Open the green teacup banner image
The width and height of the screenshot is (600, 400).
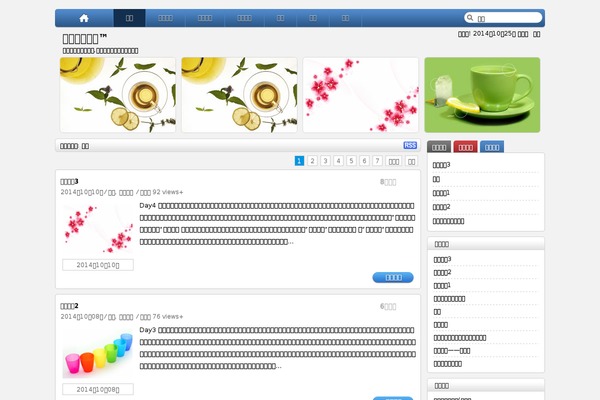point(482,95)
